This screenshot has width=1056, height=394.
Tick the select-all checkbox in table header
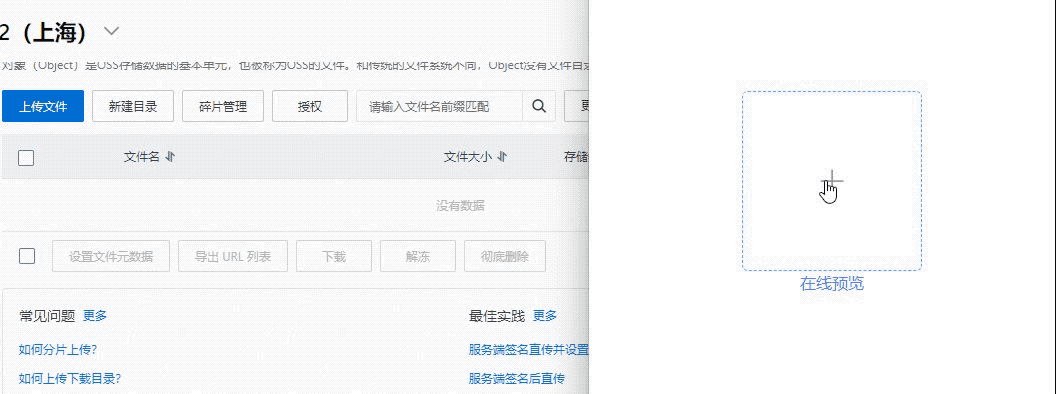click(x=26, y=158)
